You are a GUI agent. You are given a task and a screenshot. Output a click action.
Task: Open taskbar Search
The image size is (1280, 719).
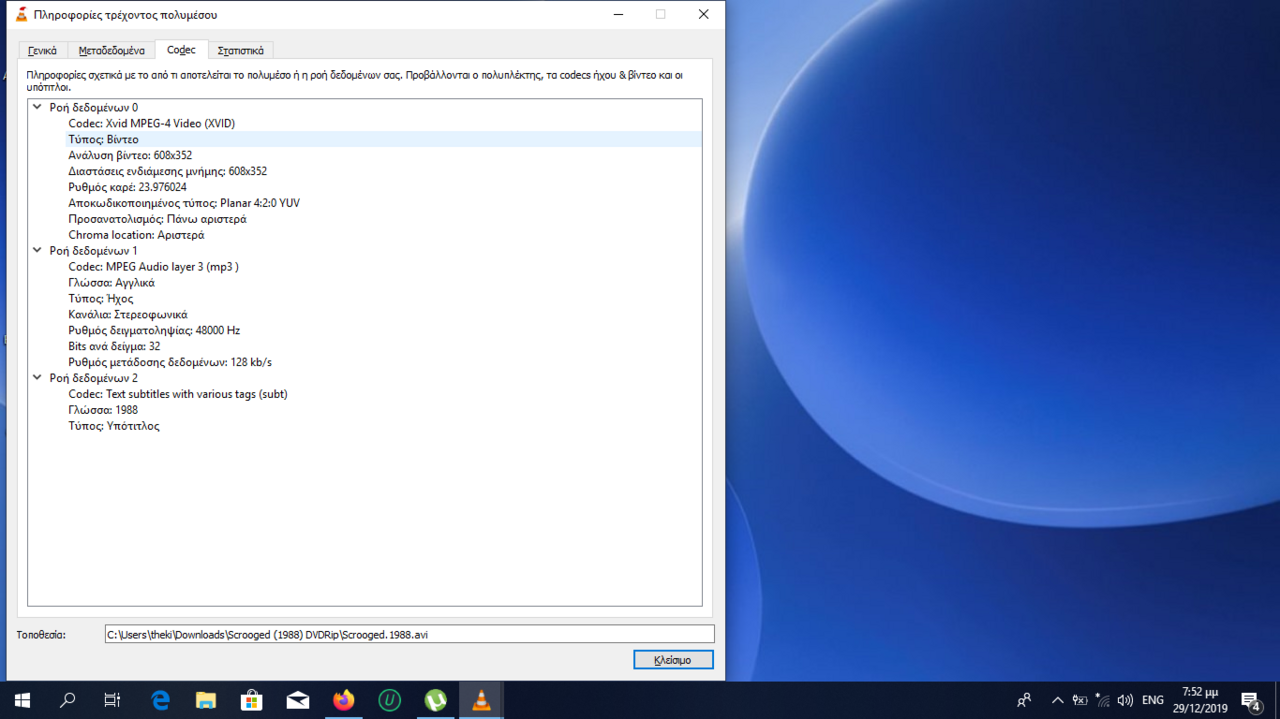68,700
